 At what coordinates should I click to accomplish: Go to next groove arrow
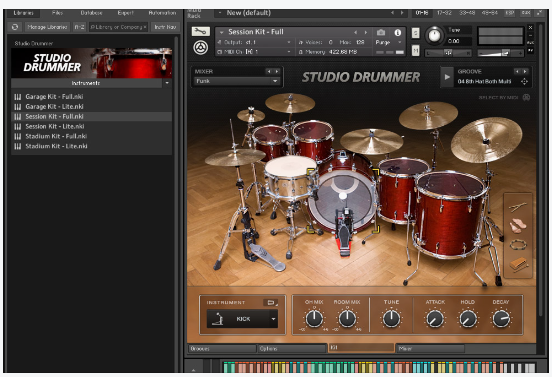click(525, 71)
